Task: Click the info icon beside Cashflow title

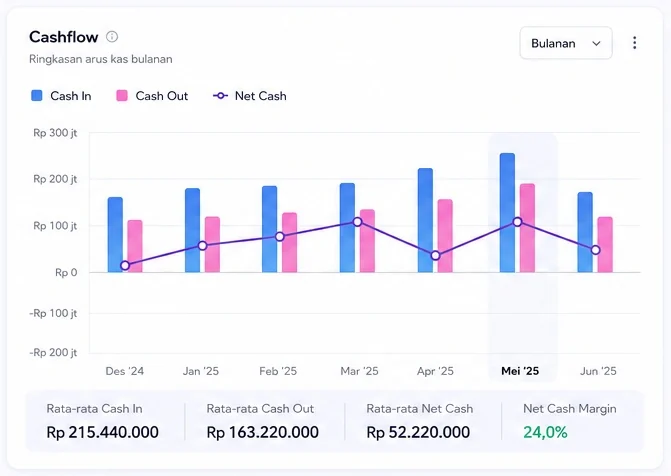Action: [112, 37]
